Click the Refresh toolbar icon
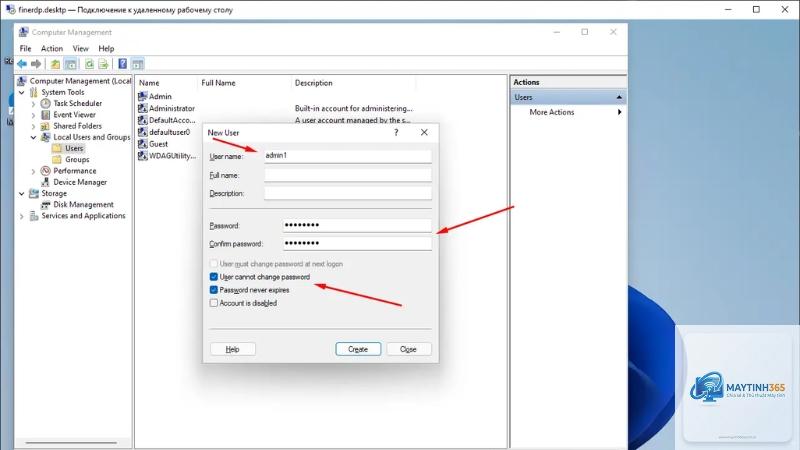Image resolution: width=800 pixels, height=450 pixels. [x=89, y=64]
